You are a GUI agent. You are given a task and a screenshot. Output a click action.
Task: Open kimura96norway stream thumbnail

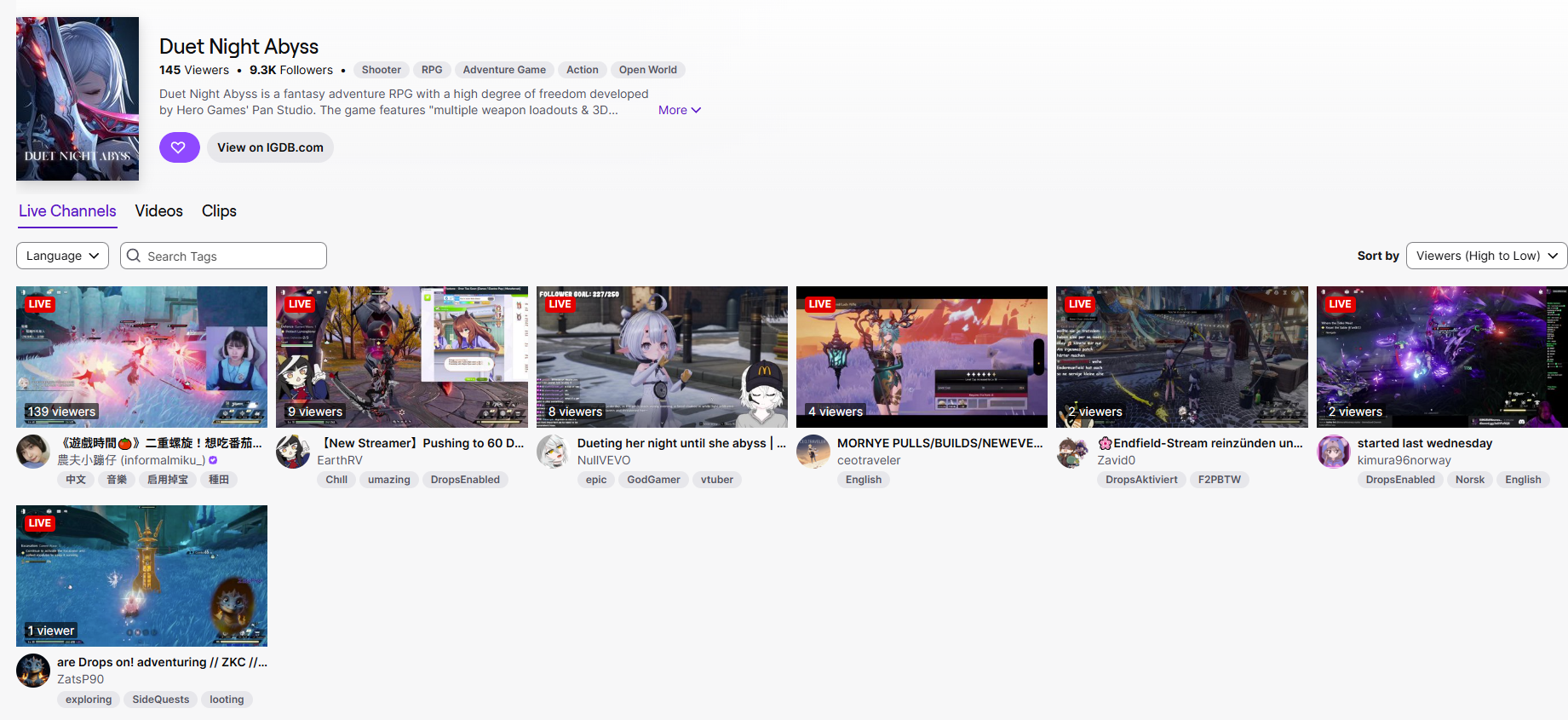pyautogui.click(x=1442, y=357)
